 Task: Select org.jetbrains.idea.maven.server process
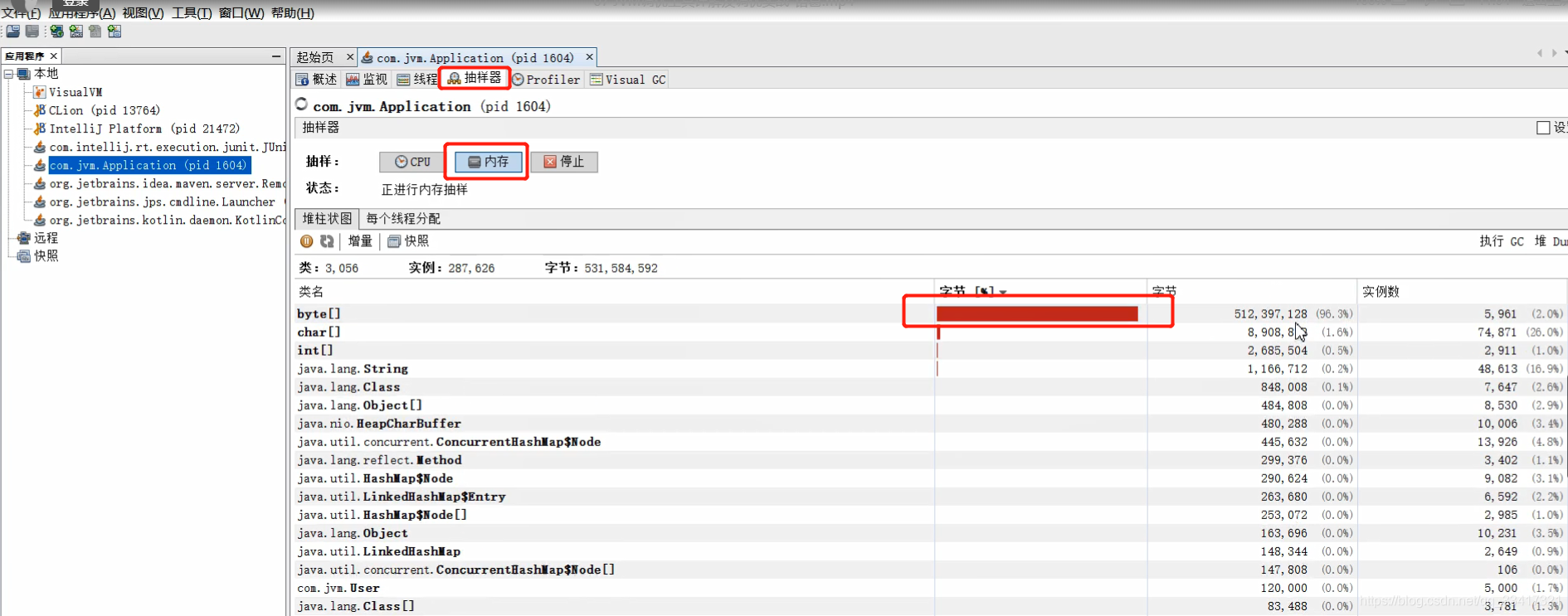[159, 183]
